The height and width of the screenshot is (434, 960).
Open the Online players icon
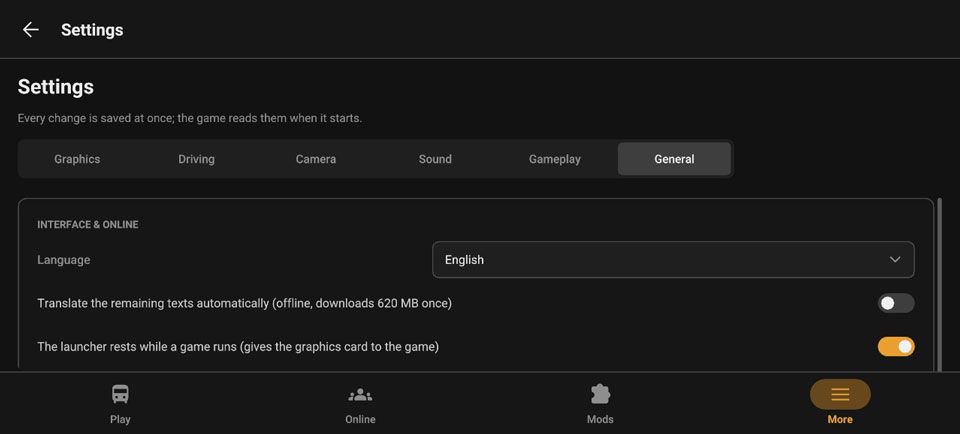(x=360, y=395)
